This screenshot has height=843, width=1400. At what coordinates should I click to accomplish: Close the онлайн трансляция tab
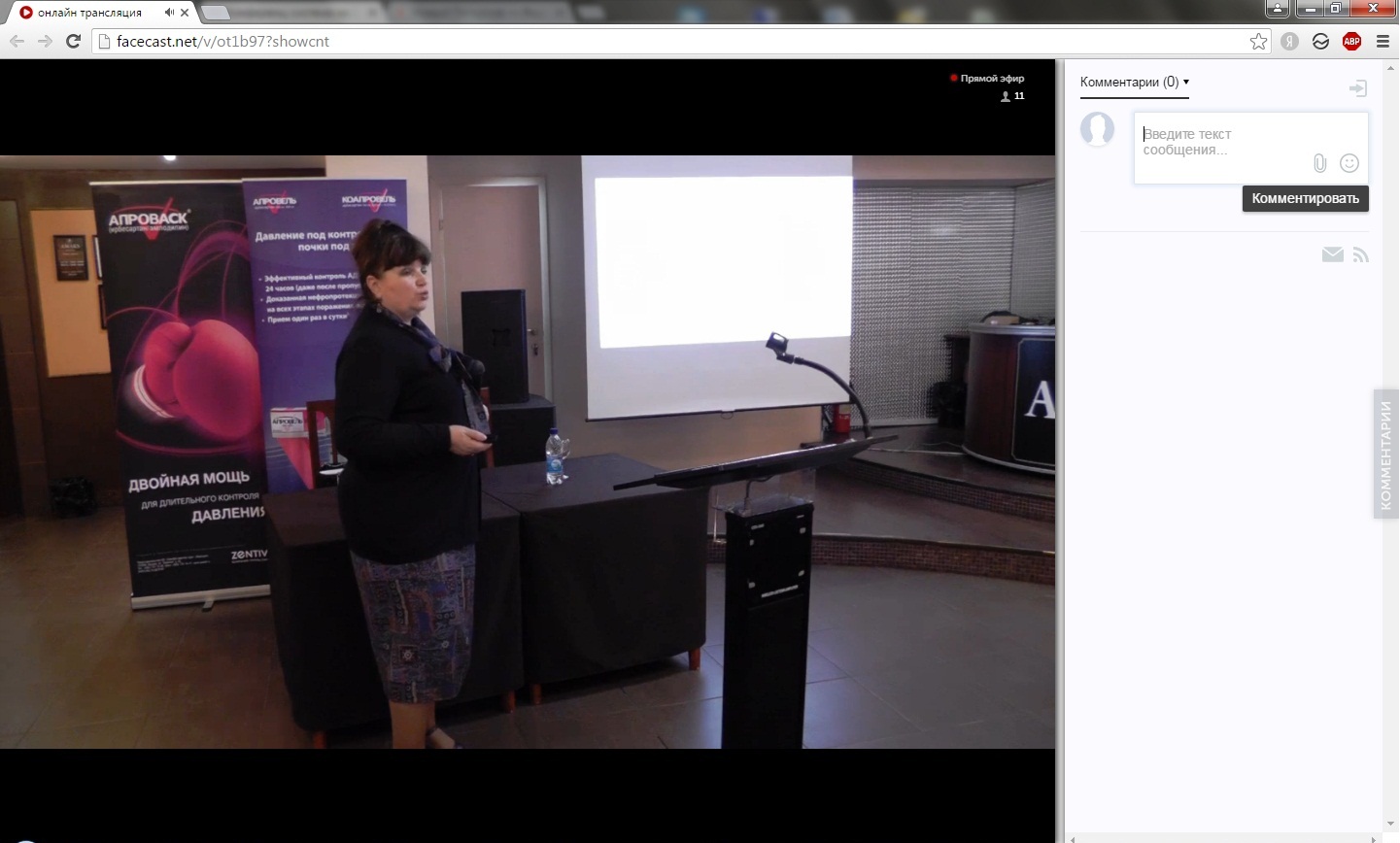coord(185,13)
